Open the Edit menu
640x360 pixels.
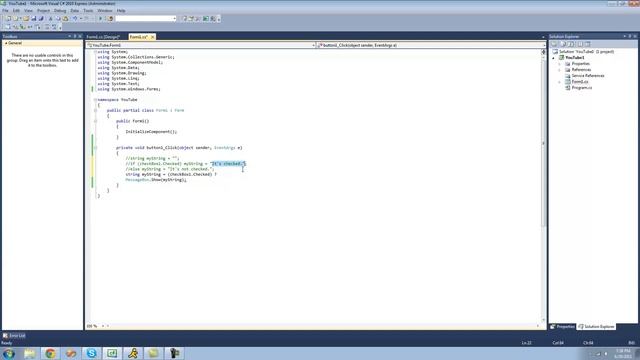click(16, 11)
